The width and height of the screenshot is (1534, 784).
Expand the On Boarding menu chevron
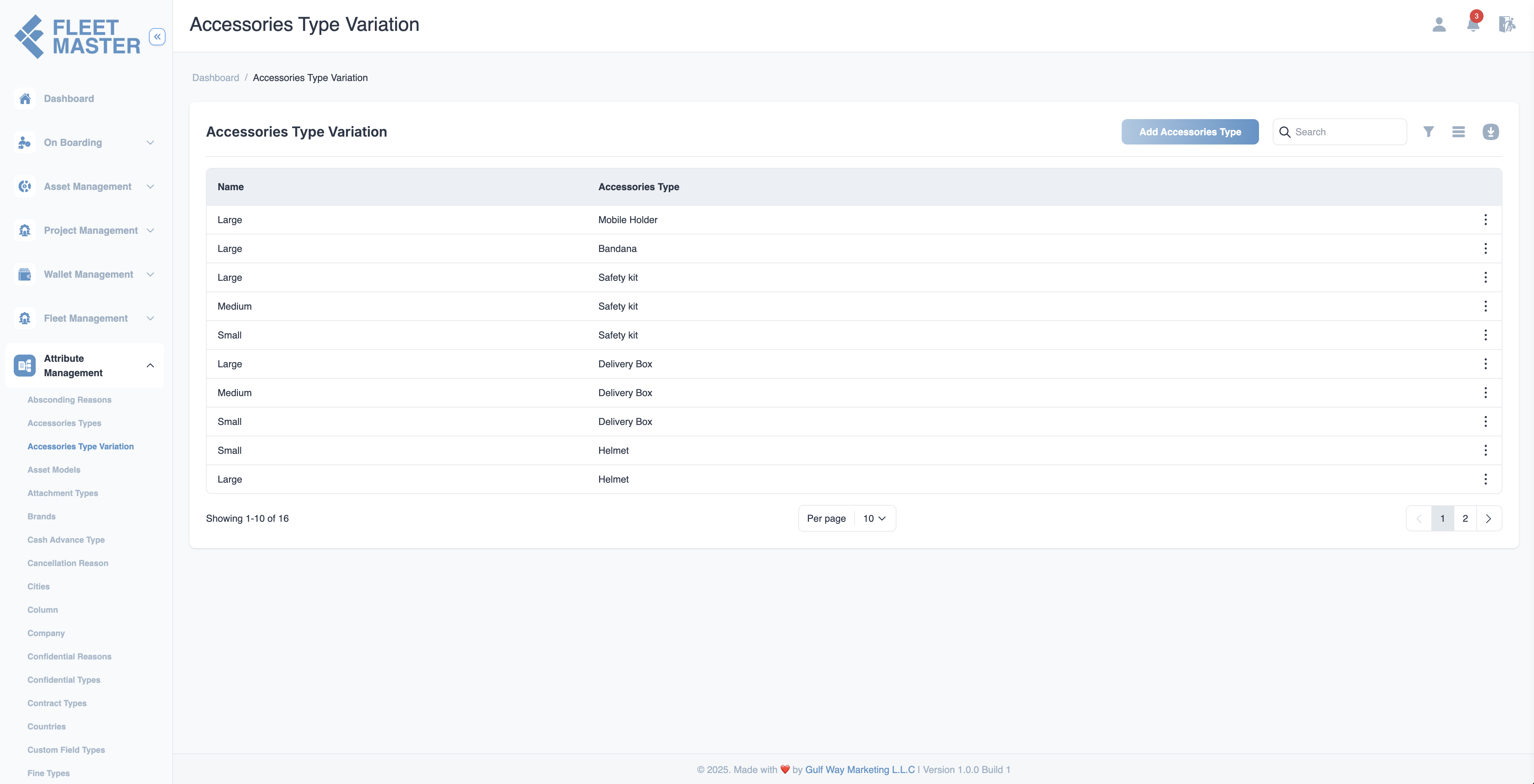(150, 143)
